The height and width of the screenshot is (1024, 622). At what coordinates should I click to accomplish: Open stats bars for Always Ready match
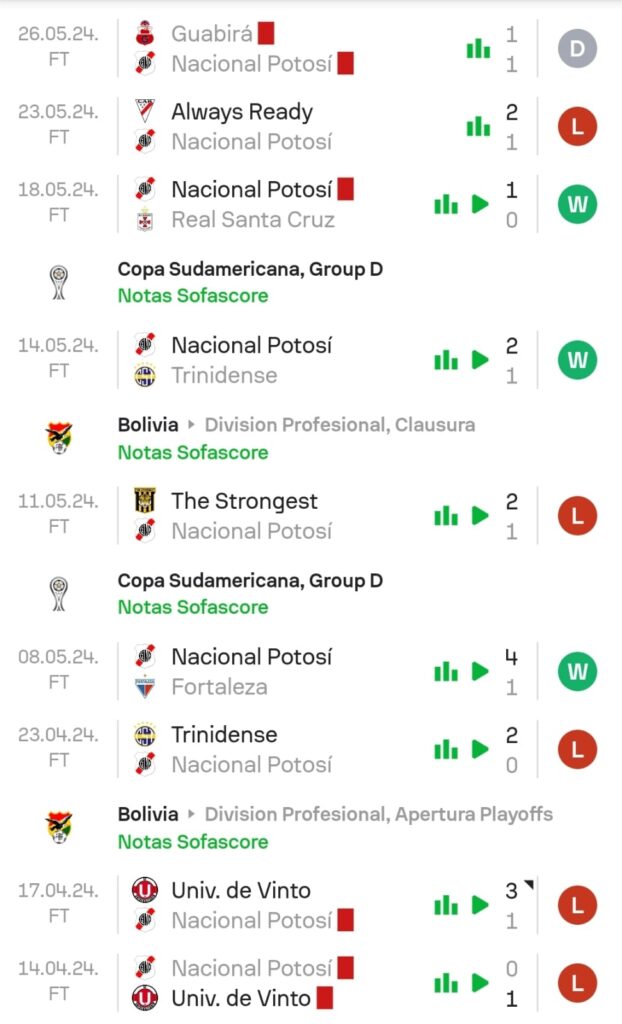[478, 126]
